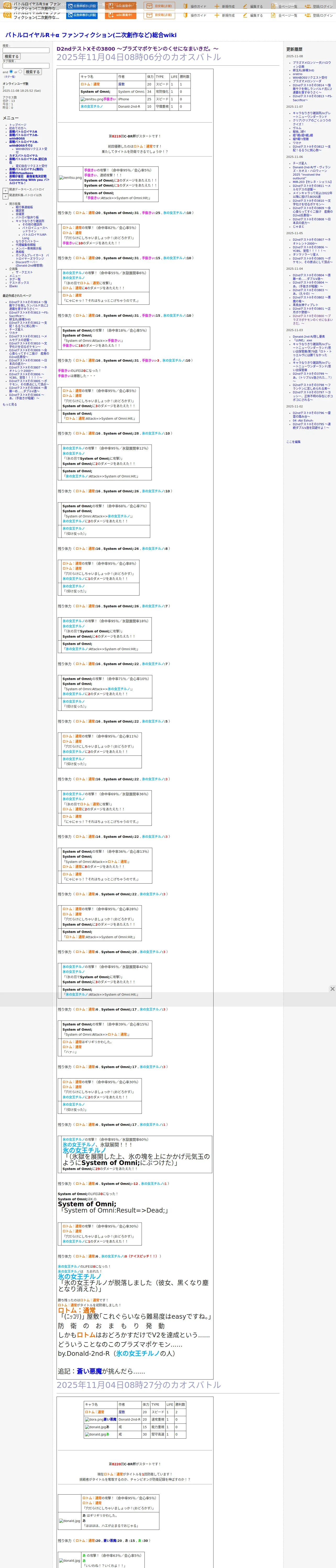336x1568 pixels.
Task: Click the タグ検索 tag search input field
Action: [x=26, y=66]
